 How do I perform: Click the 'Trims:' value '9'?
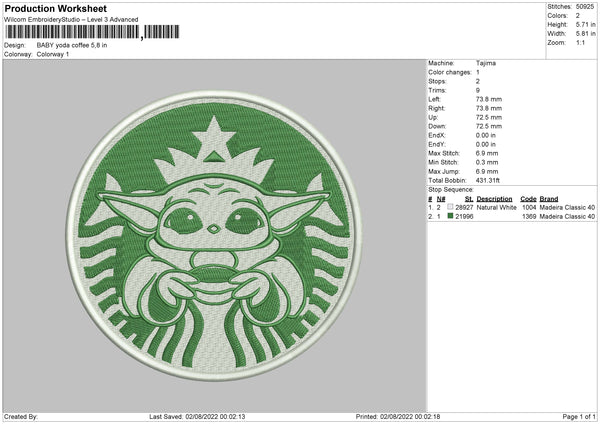coord(478,90)
